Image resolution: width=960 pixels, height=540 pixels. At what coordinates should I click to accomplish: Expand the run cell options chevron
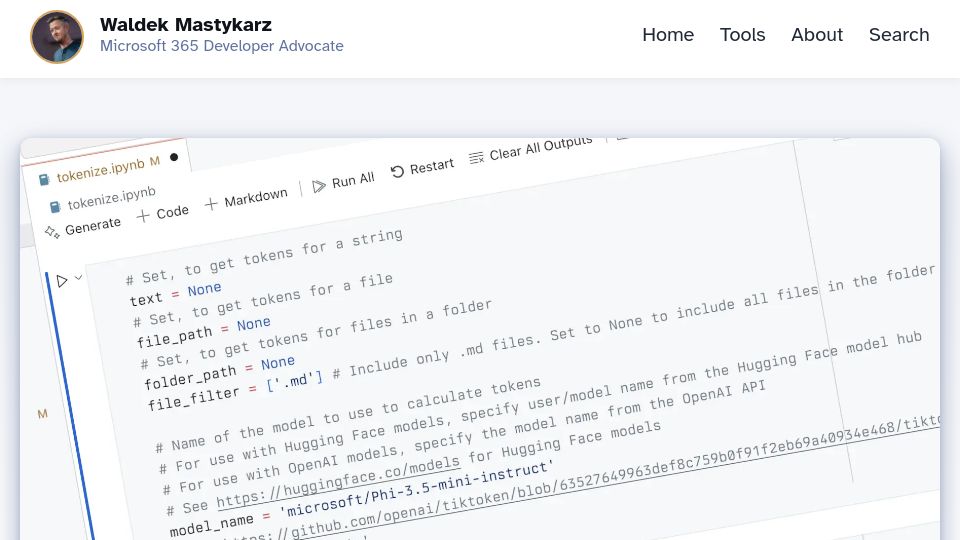click(x=78, y=278)
